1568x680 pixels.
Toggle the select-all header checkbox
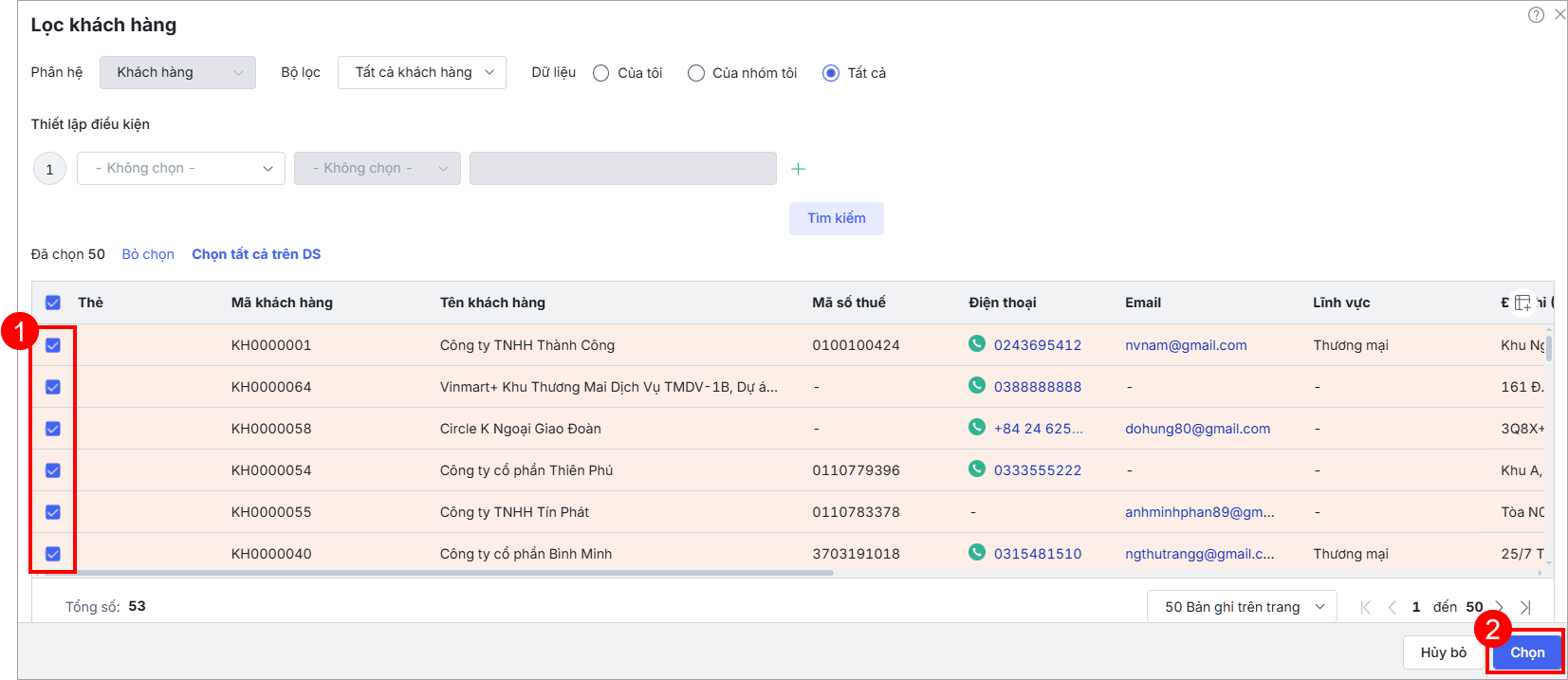53,303
